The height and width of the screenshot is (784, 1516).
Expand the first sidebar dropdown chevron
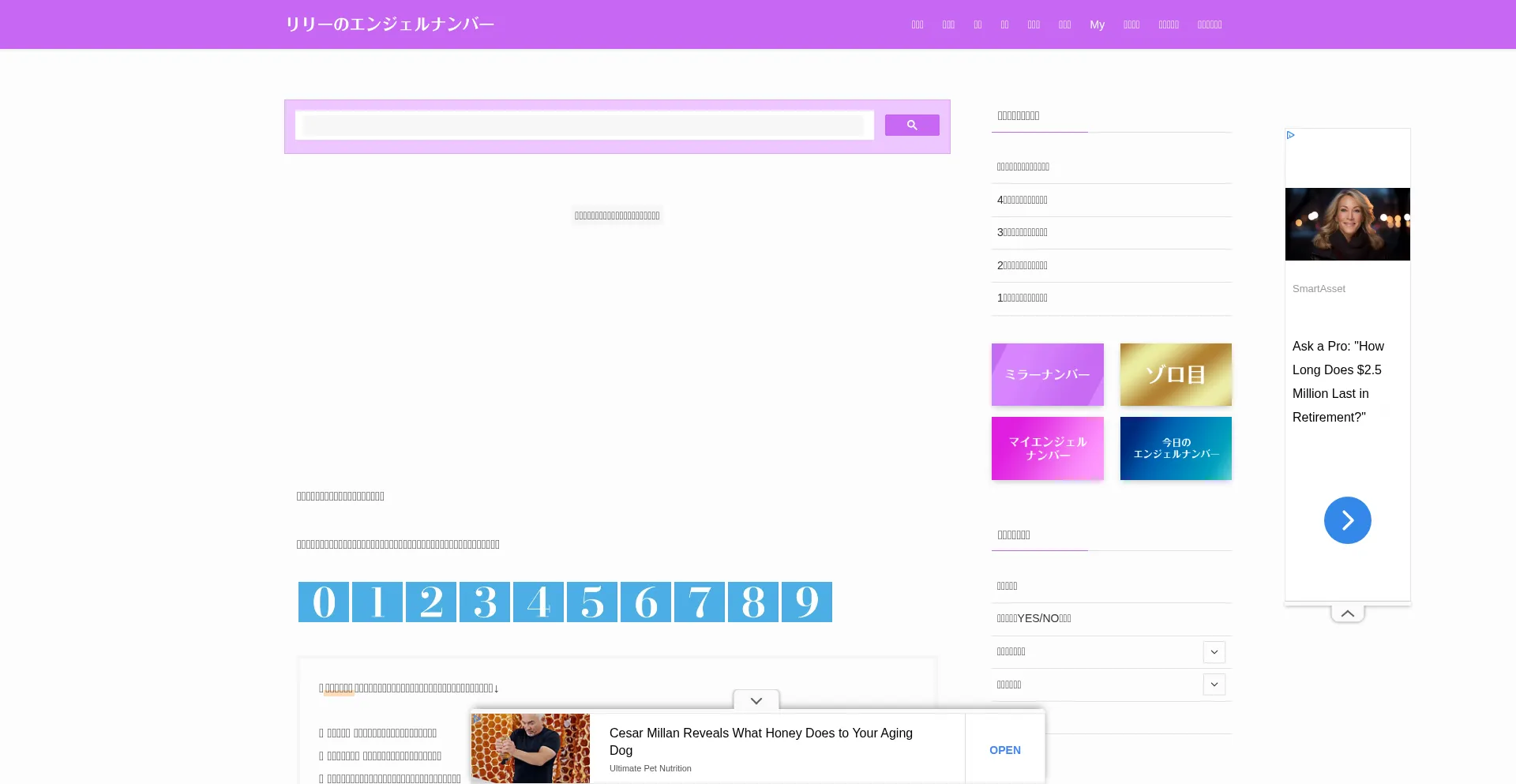coord(1214,651)
